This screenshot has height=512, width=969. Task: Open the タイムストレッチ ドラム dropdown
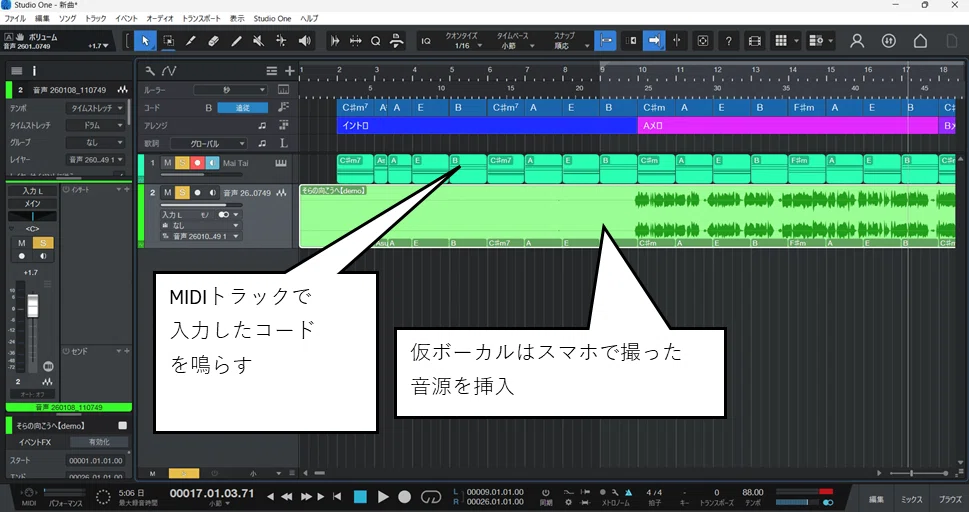tap(95, 126)
